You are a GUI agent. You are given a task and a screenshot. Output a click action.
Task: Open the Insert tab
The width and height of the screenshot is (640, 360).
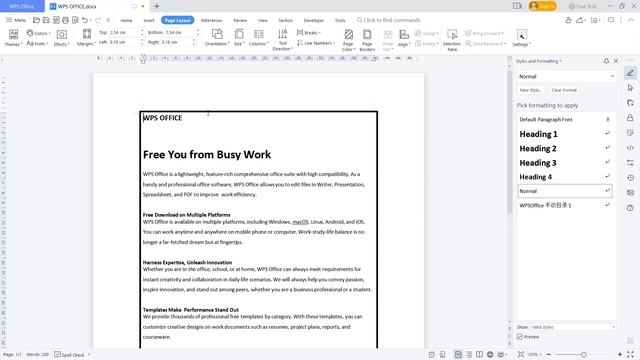149,20
